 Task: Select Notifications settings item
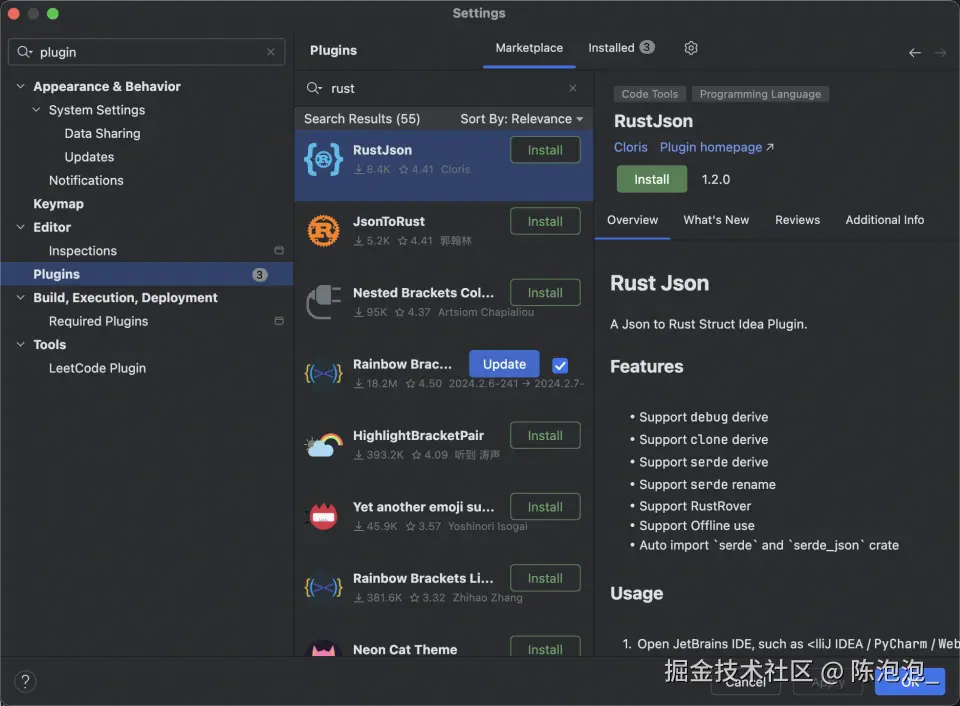tap(86, 180)
